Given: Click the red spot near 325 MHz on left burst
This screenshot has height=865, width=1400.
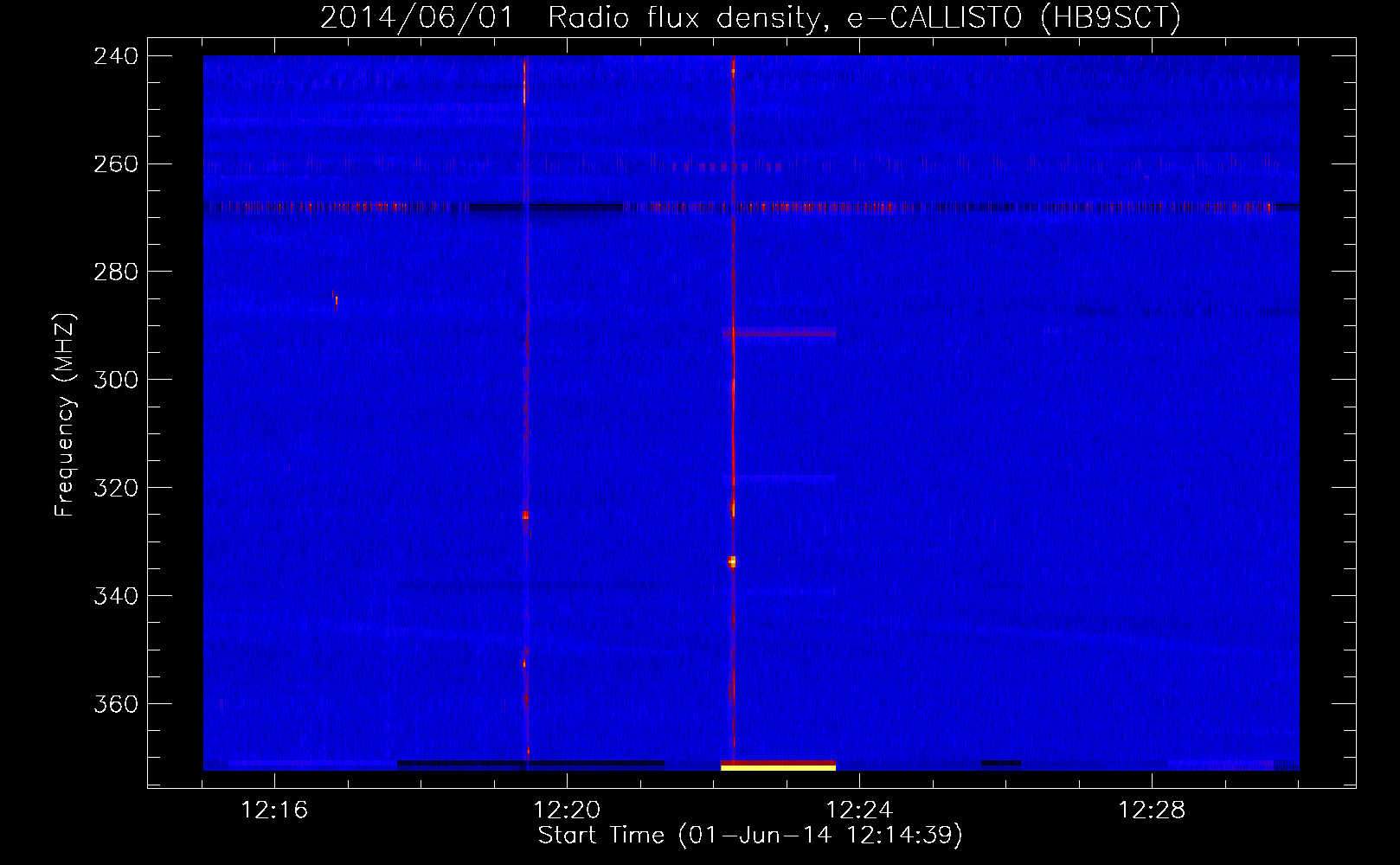Looking at the screenshot, I should pos(525,516).
